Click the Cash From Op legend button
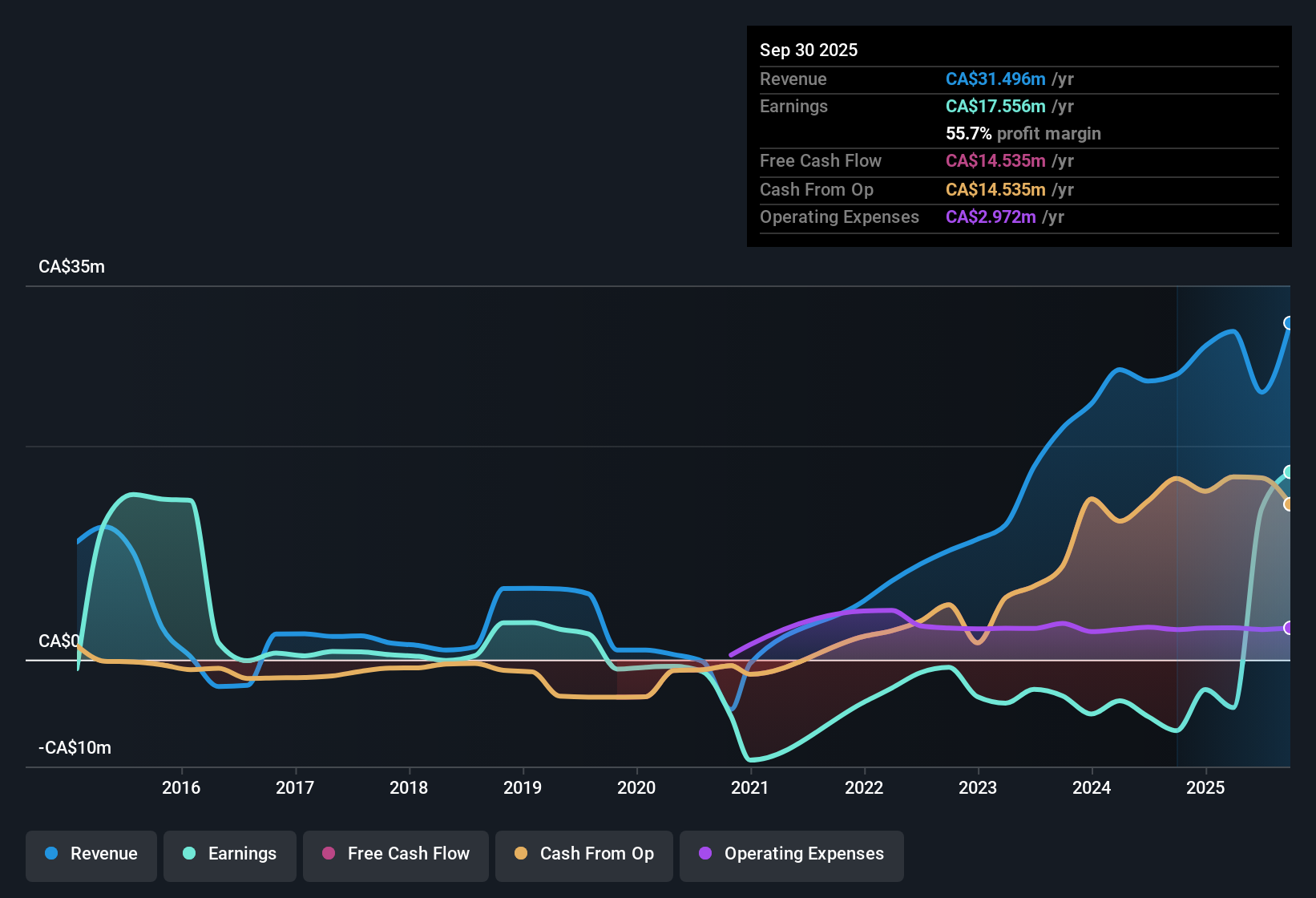Image resolution: width=1316 pixels, height=898 pixels. (x=583, y=854)
